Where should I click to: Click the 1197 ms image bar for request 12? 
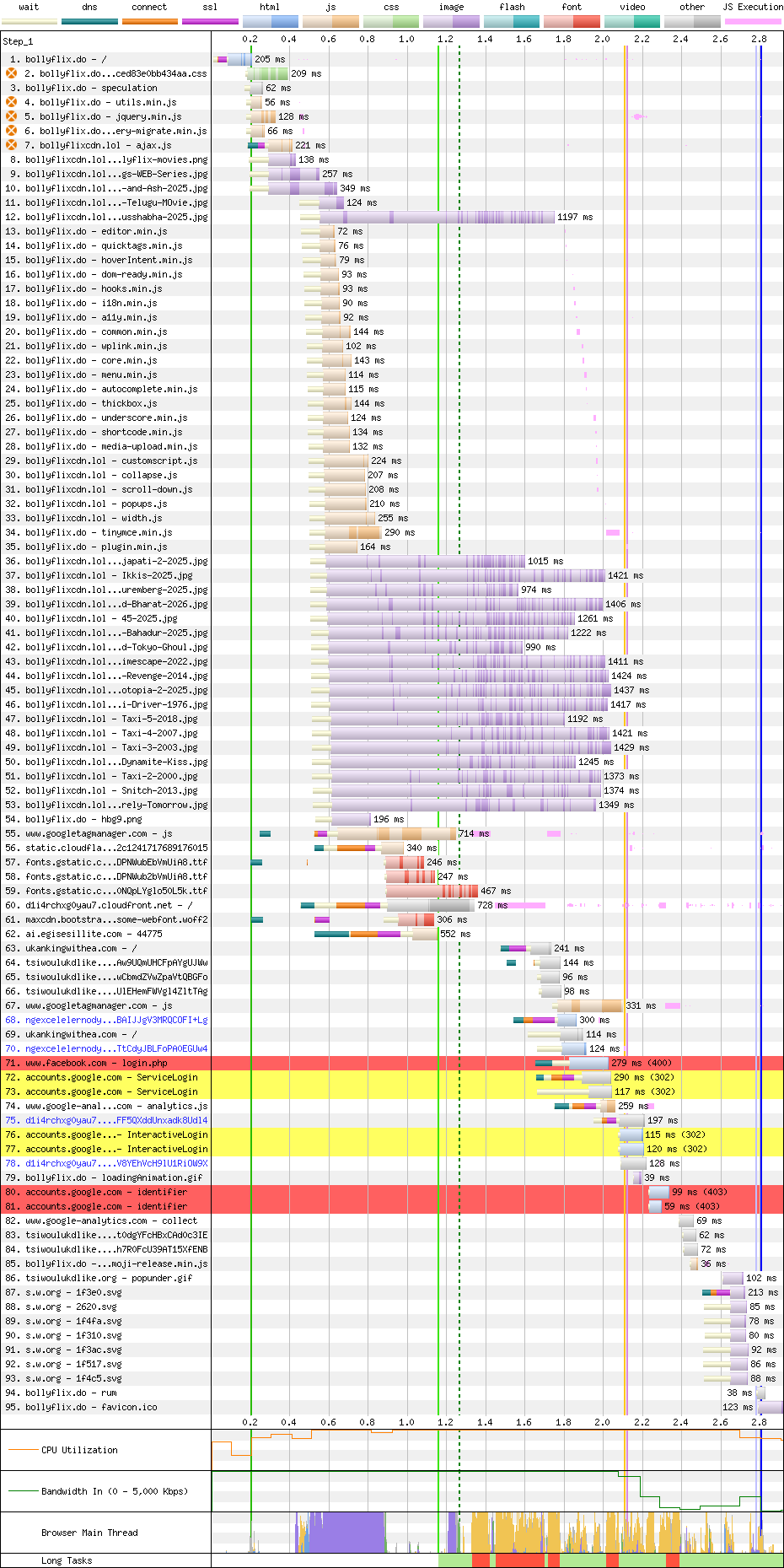(x=437, y=217)
